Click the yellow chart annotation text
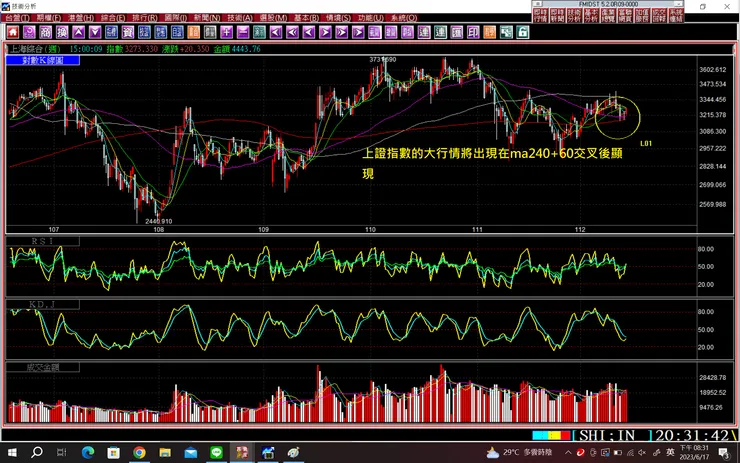The width and height of the screenshot is (740, 463). click(x=492, y=163)
